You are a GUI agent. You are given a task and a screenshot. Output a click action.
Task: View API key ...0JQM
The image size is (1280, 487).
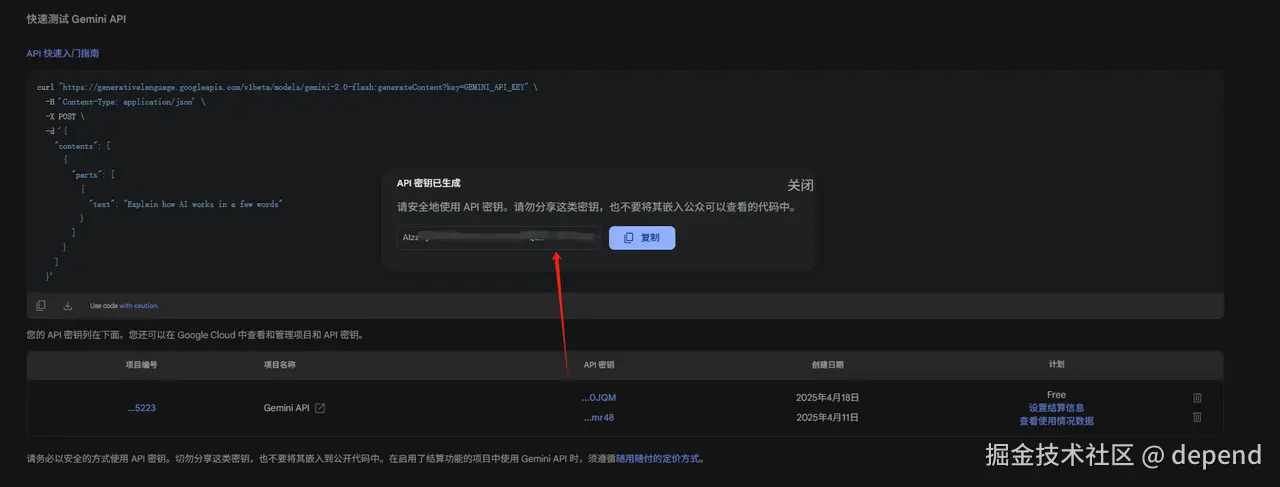click(x=599, y=398)
